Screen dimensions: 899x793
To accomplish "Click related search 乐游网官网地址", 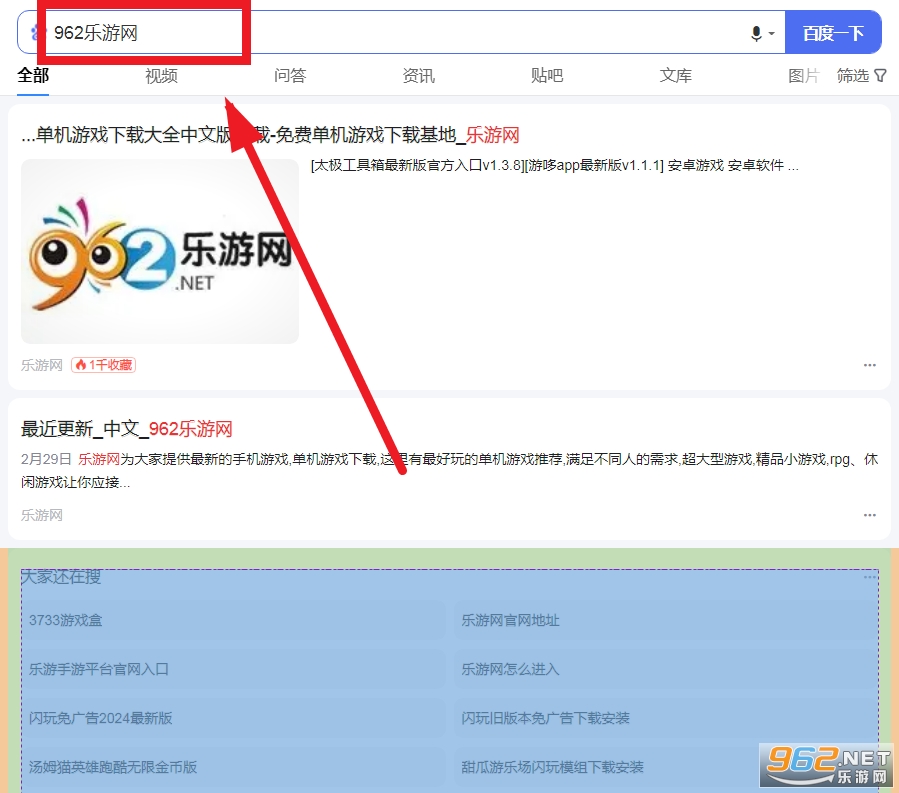I will [x=510, y=620].
